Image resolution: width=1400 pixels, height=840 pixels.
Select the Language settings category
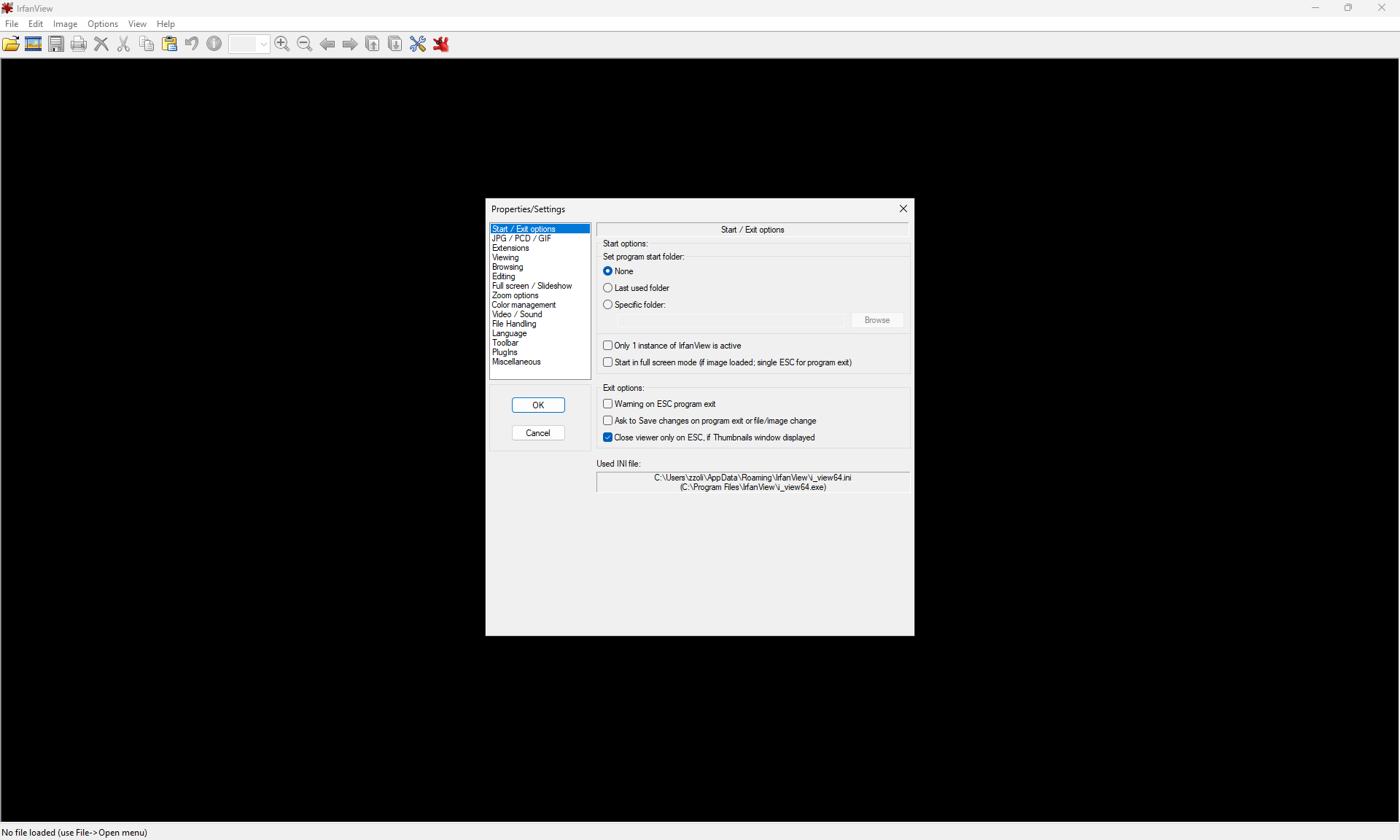pyautogui.click(x=540, y=333)
